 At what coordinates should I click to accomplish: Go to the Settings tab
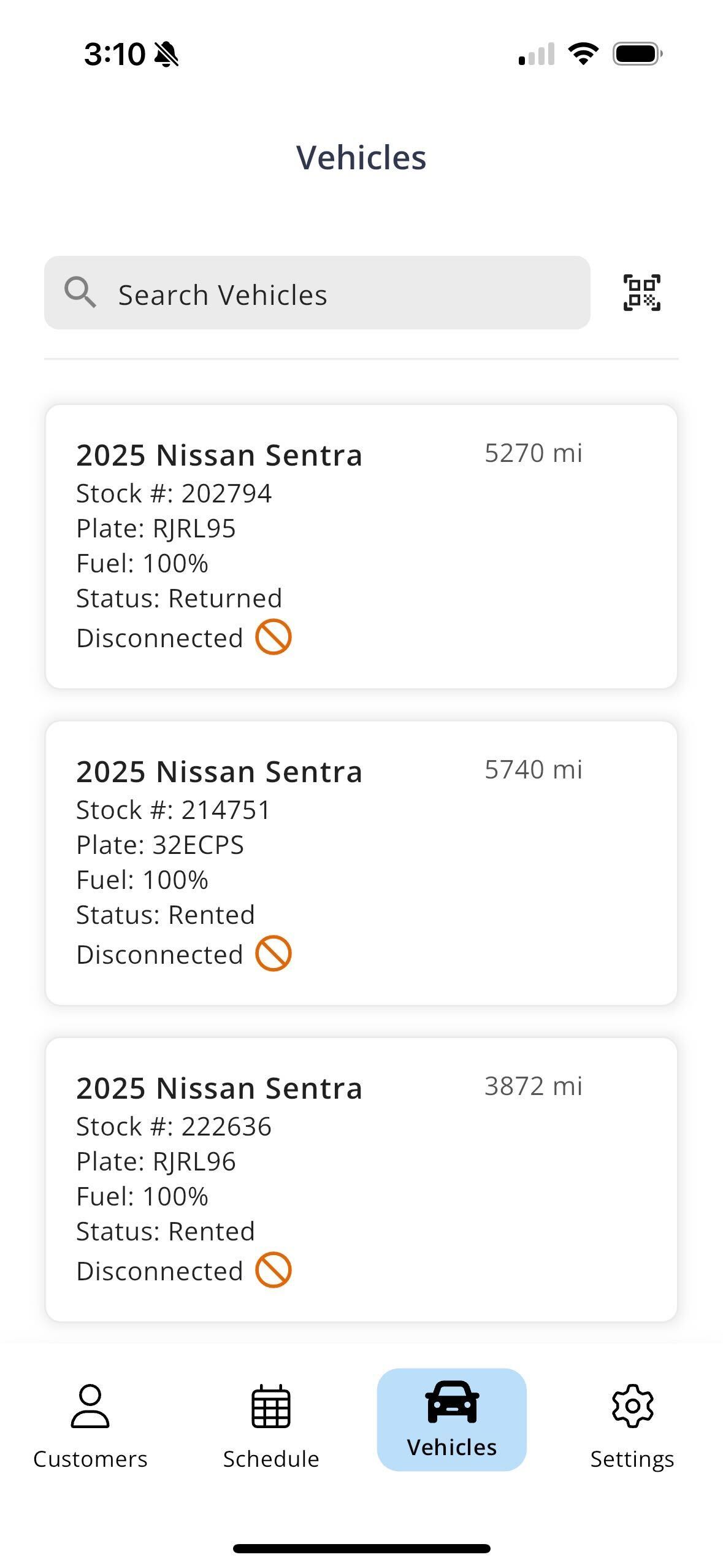[x=632, y=1426]
